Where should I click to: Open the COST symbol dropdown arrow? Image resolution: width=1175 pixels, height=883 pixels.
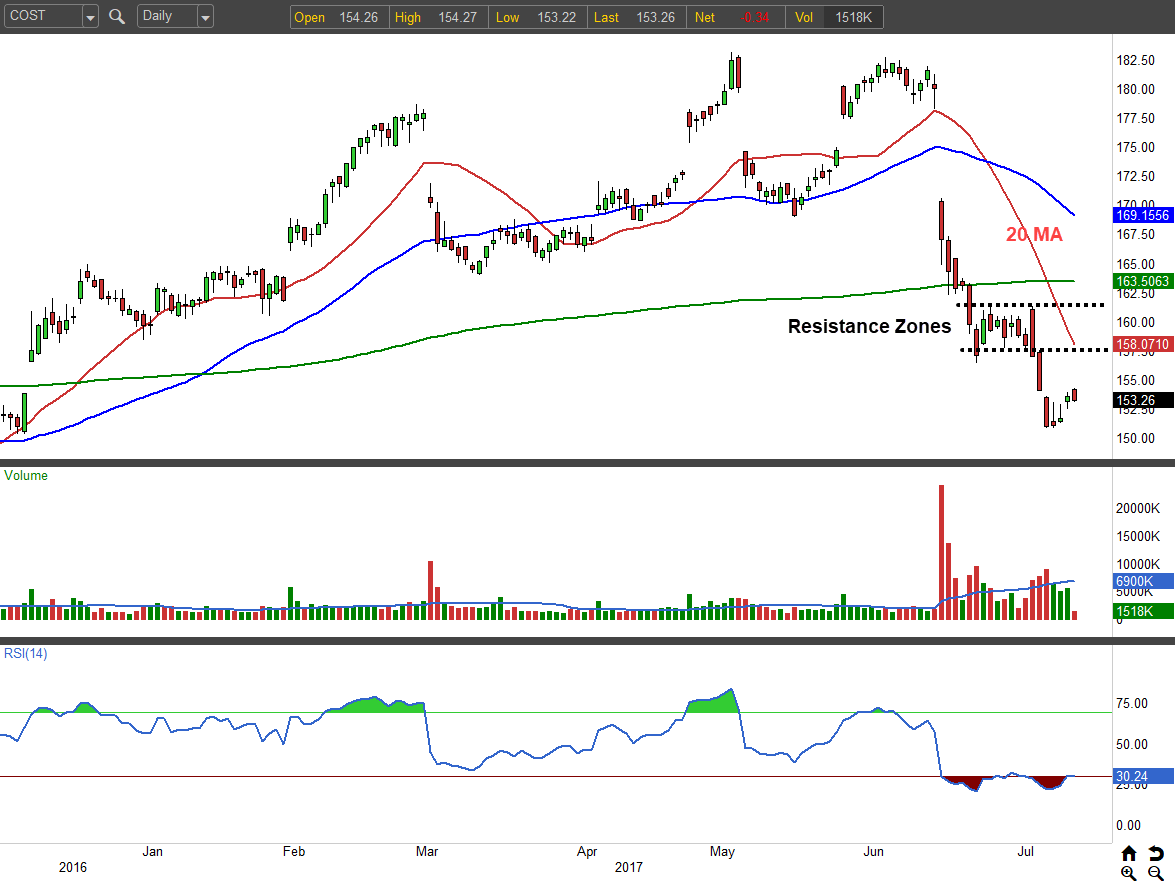(x=90, y=17)
